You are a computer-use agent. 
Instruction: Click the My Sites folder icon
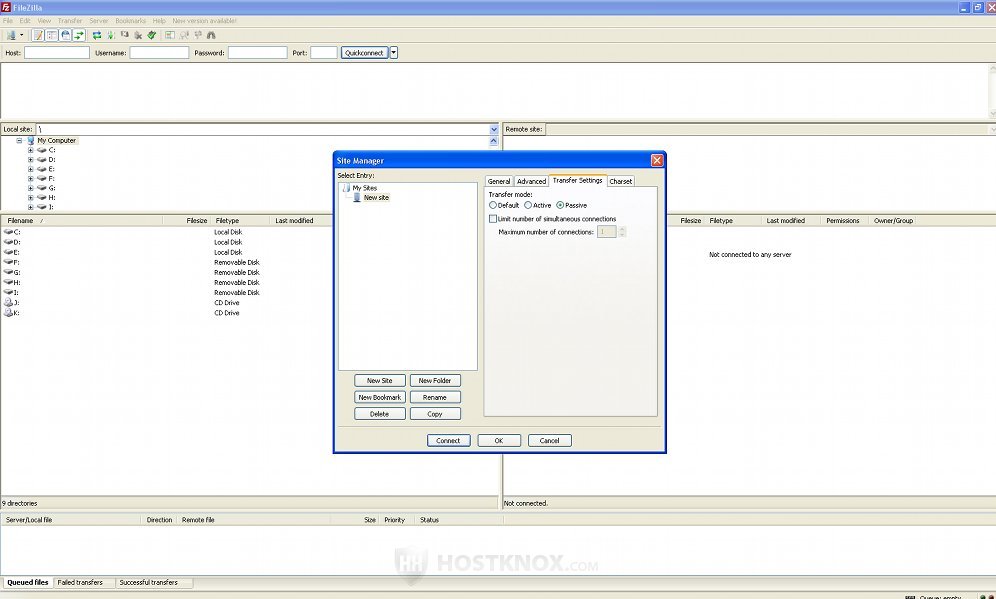[x=346, y=188]
